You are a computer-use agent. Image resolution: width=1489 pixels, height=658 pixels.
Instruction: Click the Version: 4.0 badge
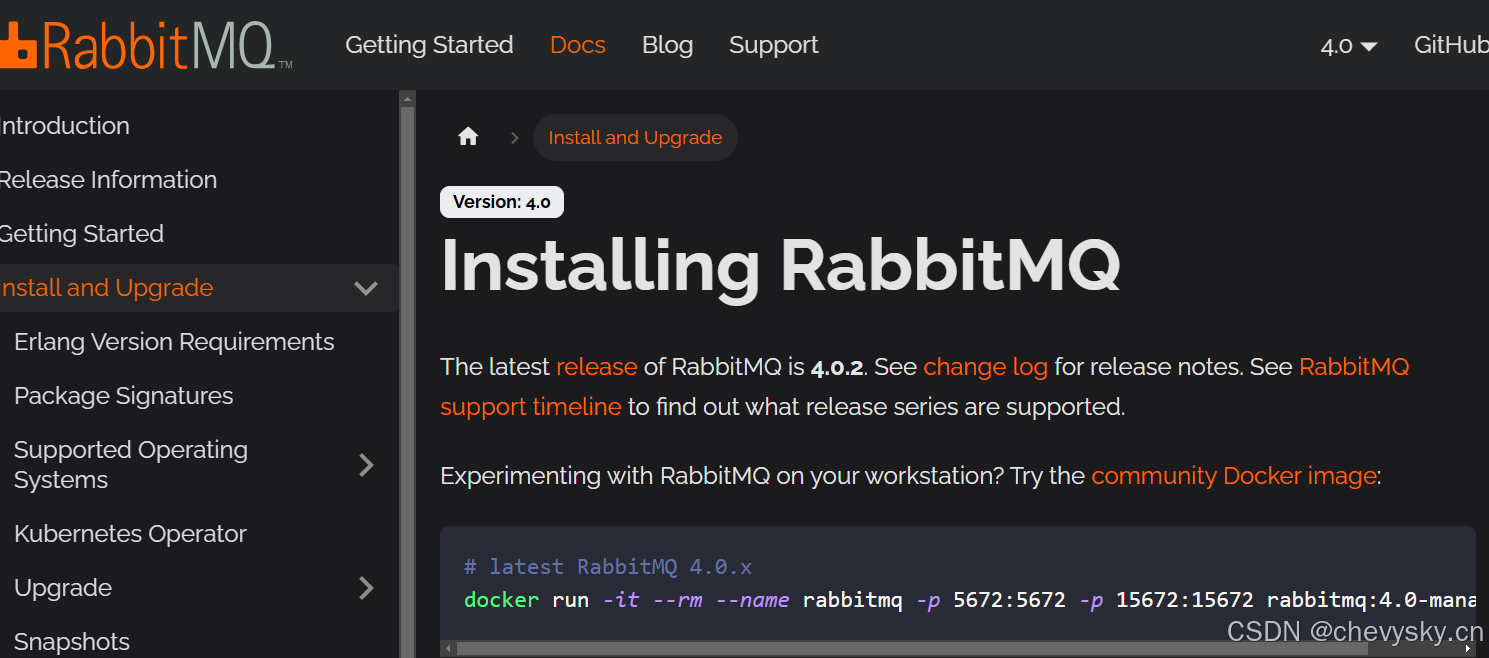click(502, 202)
